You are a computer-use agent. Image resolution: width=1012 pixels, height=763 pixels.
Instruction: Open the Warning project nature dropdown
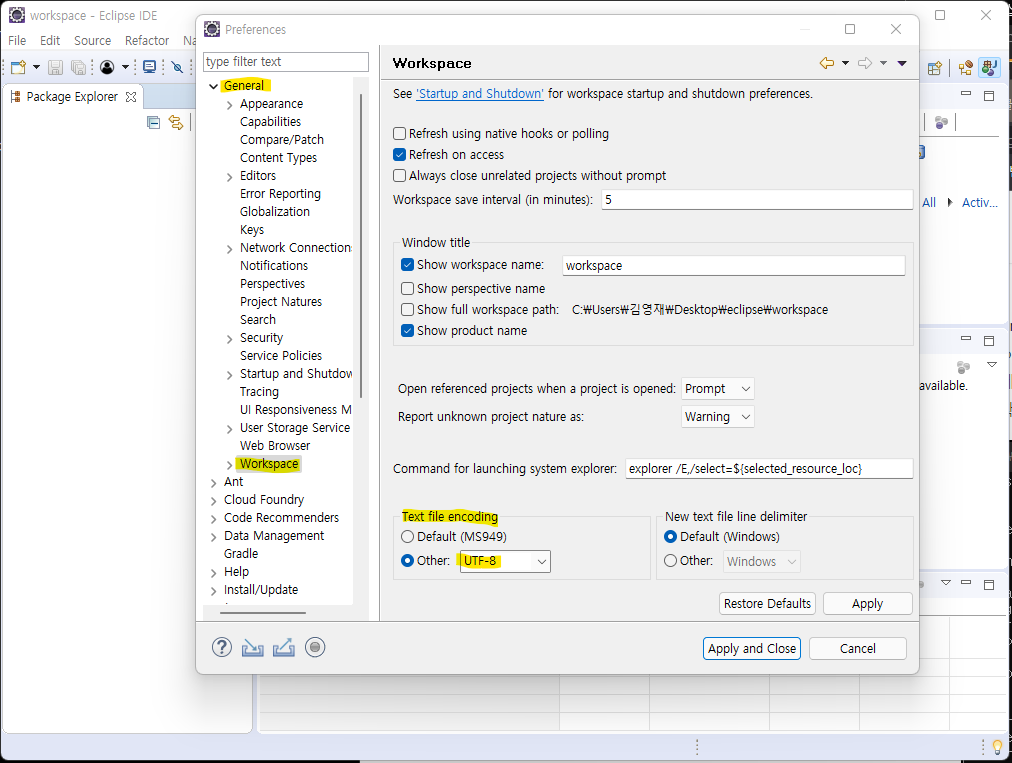717,417
